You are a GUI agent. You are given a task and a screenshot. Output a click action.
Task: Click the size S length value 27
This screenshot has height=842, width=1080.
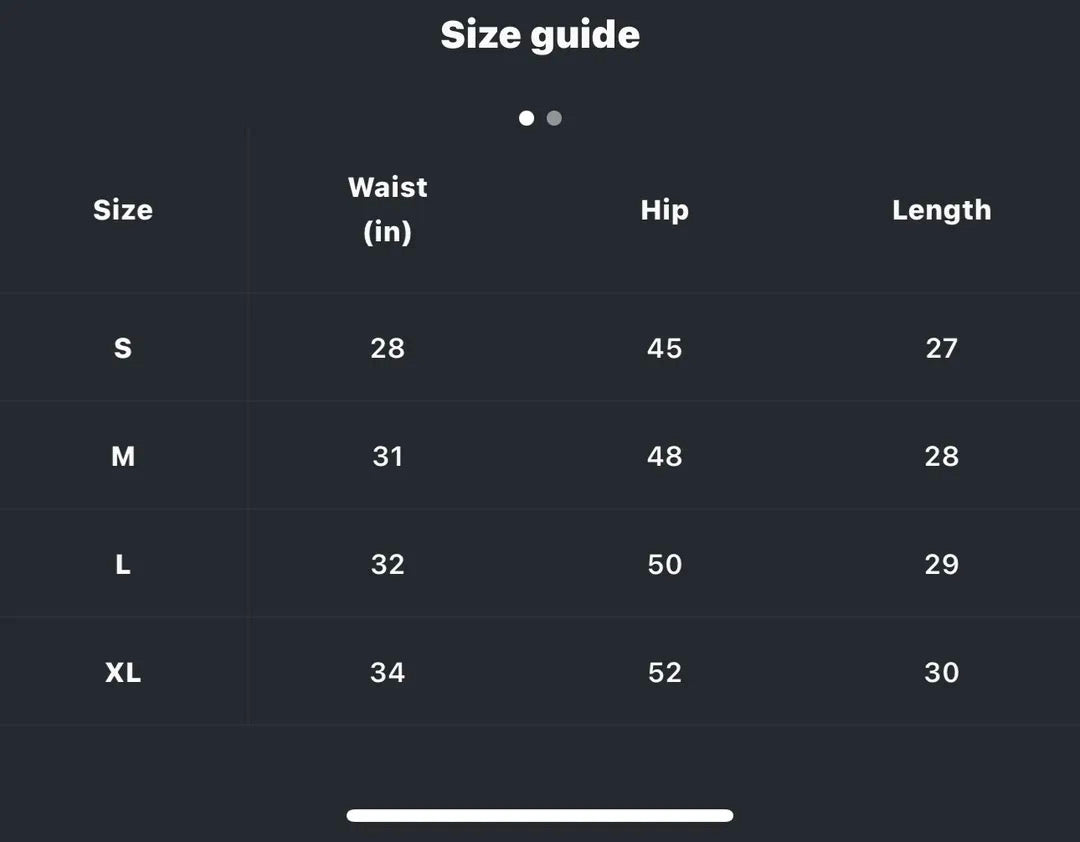[x=941, y=348]
